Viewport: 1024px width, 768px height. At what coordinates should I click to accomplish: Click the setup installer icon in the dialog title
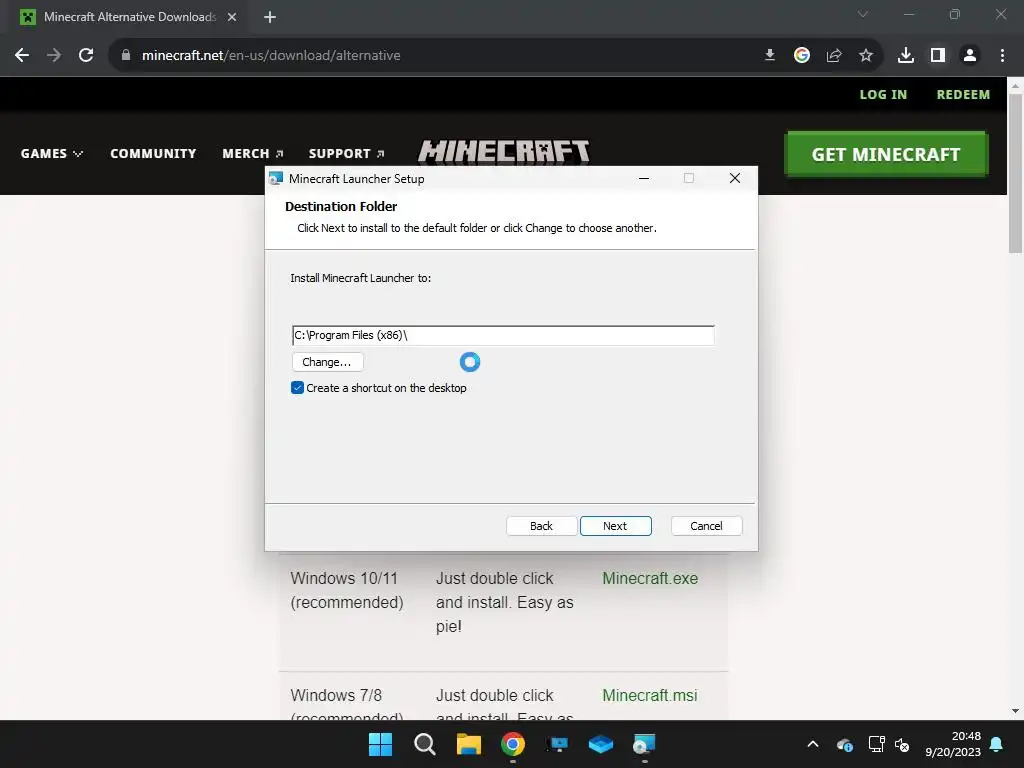(x=276, y=178)
